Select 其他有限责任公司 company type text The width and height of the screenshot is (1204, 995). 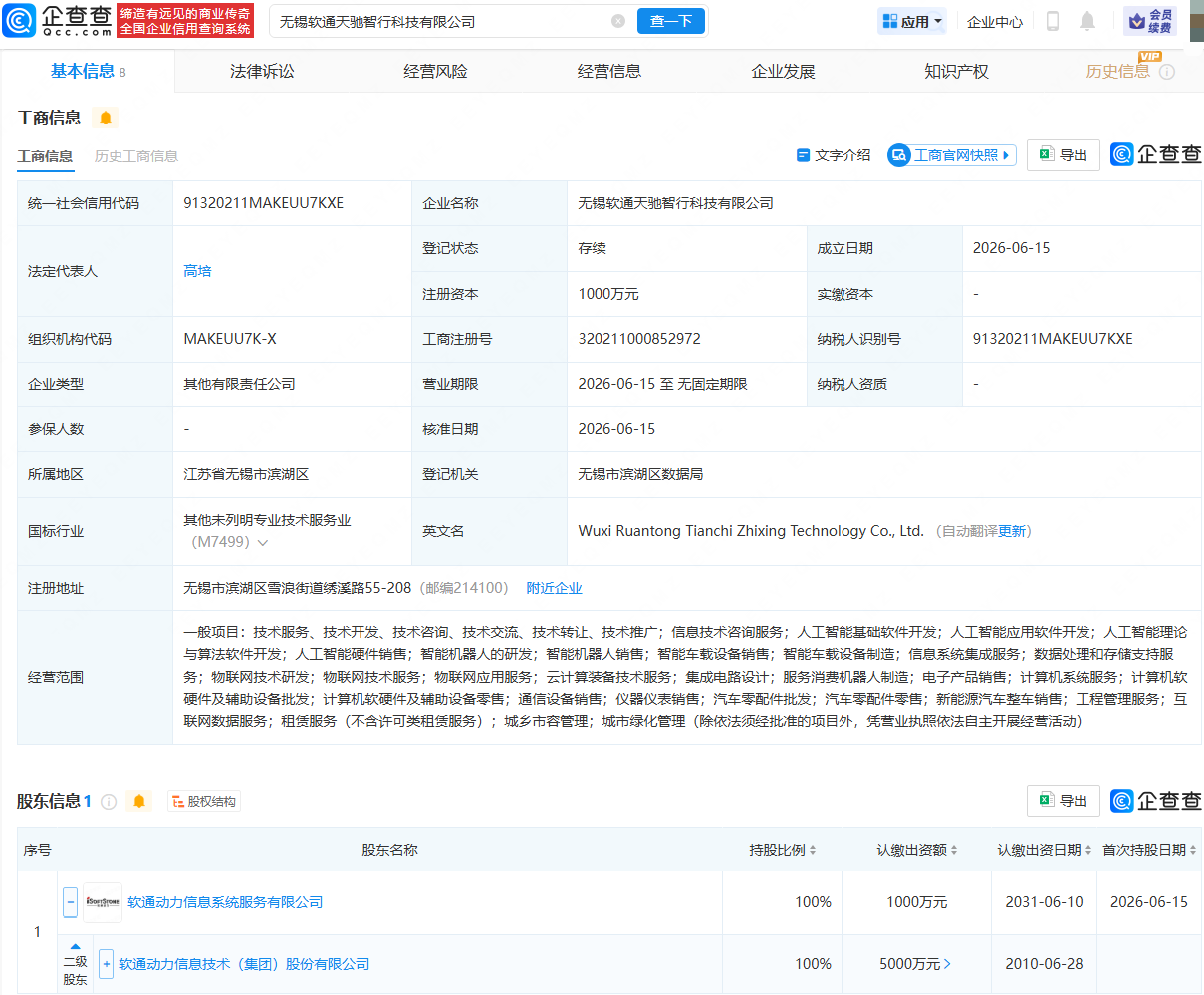pyautogui.click(x=239, y=384)
